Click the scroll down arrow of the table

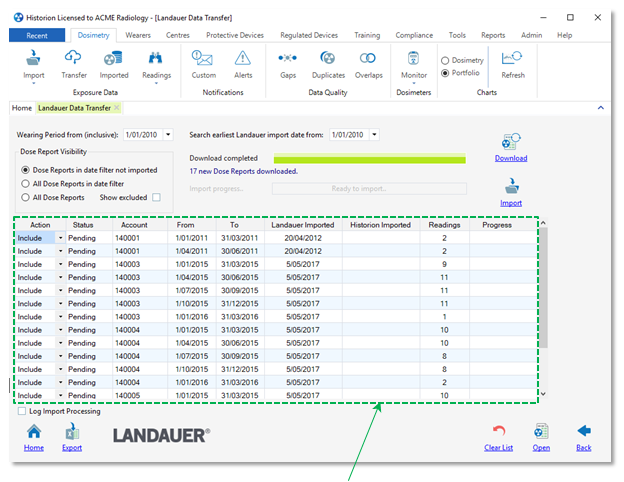[543, 394]
